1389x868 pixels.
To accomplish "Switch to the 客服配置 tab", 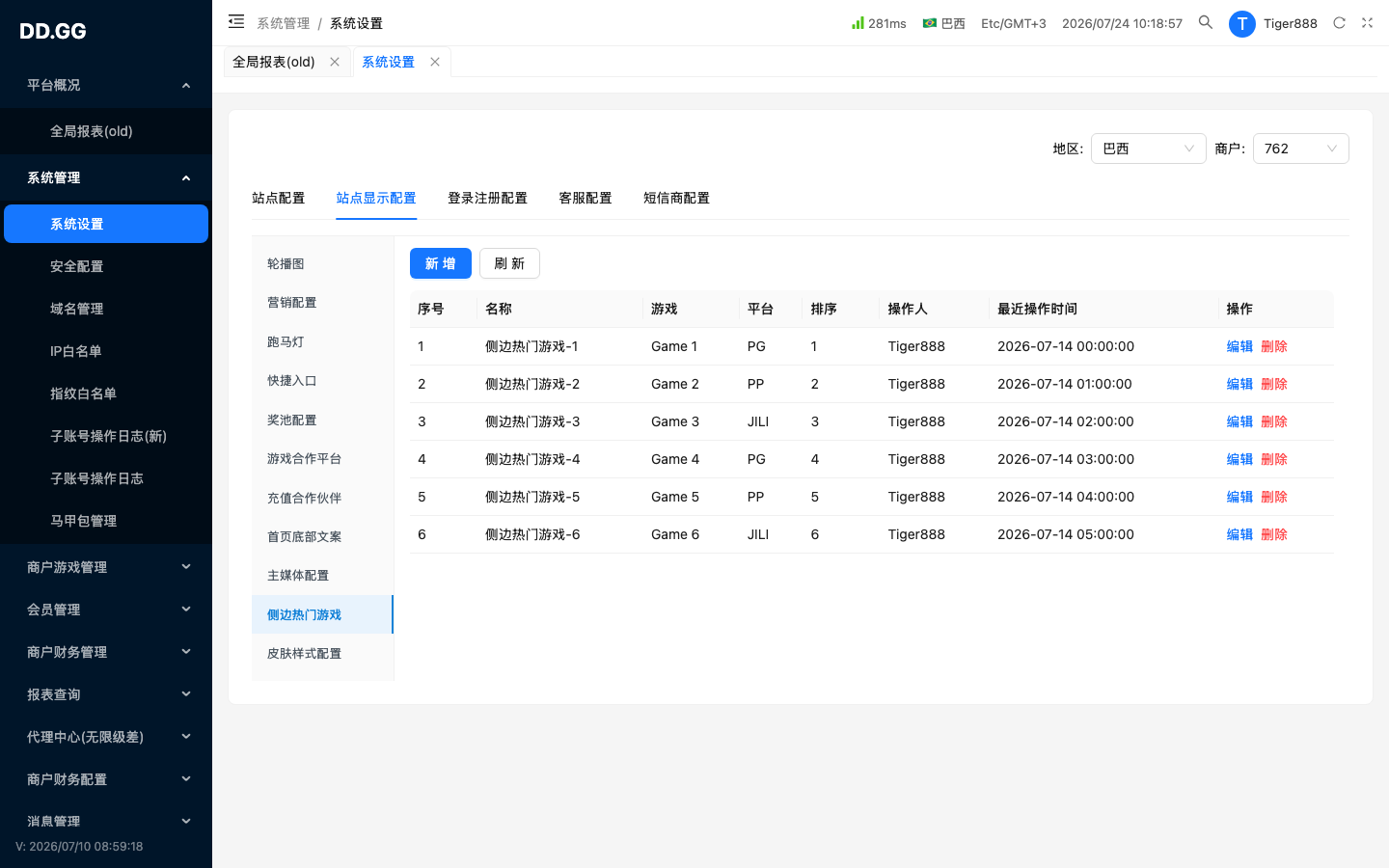I will click(586, 198).
